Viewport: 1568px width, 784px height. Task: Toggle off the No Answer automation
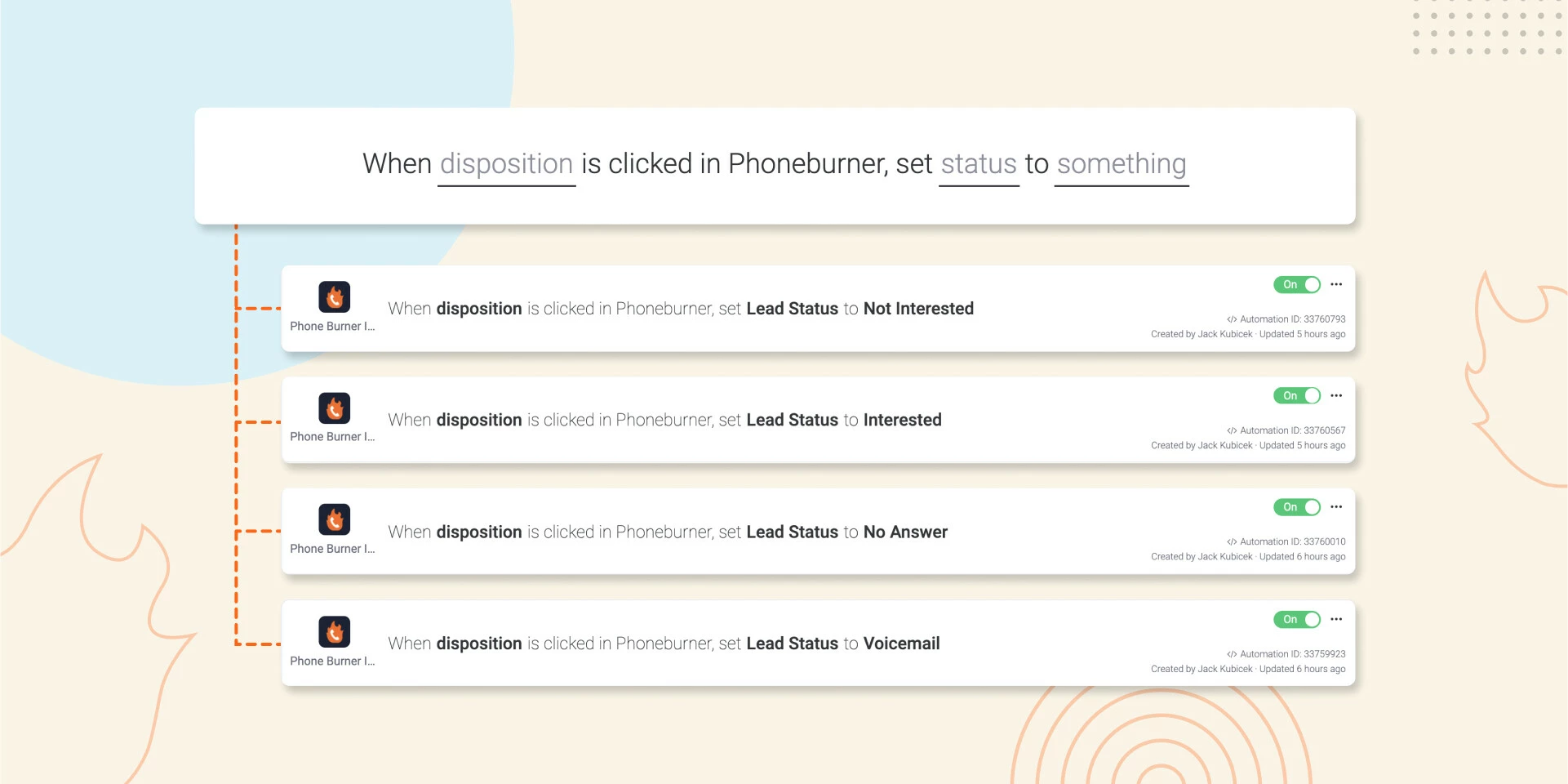click(x=1297, y=507)
